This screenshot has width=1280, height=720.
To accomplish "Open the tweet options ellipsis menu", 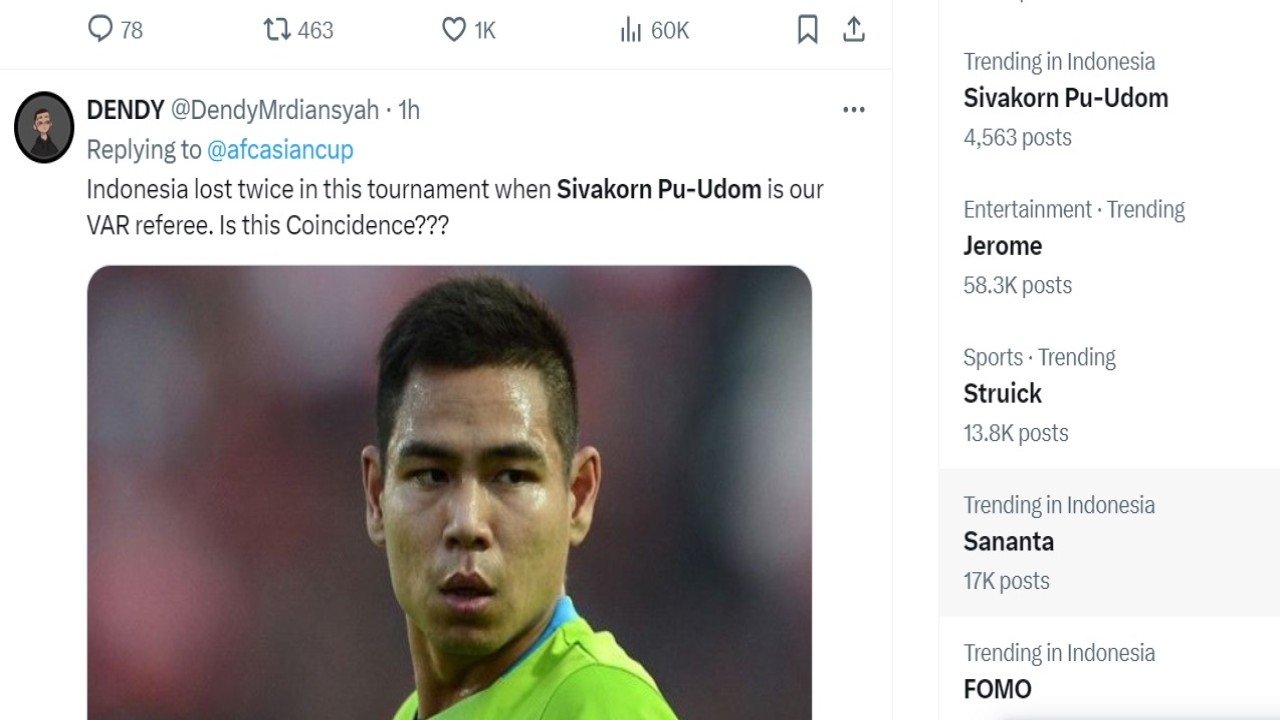I will pyautogui.click(x=853, y=109).
